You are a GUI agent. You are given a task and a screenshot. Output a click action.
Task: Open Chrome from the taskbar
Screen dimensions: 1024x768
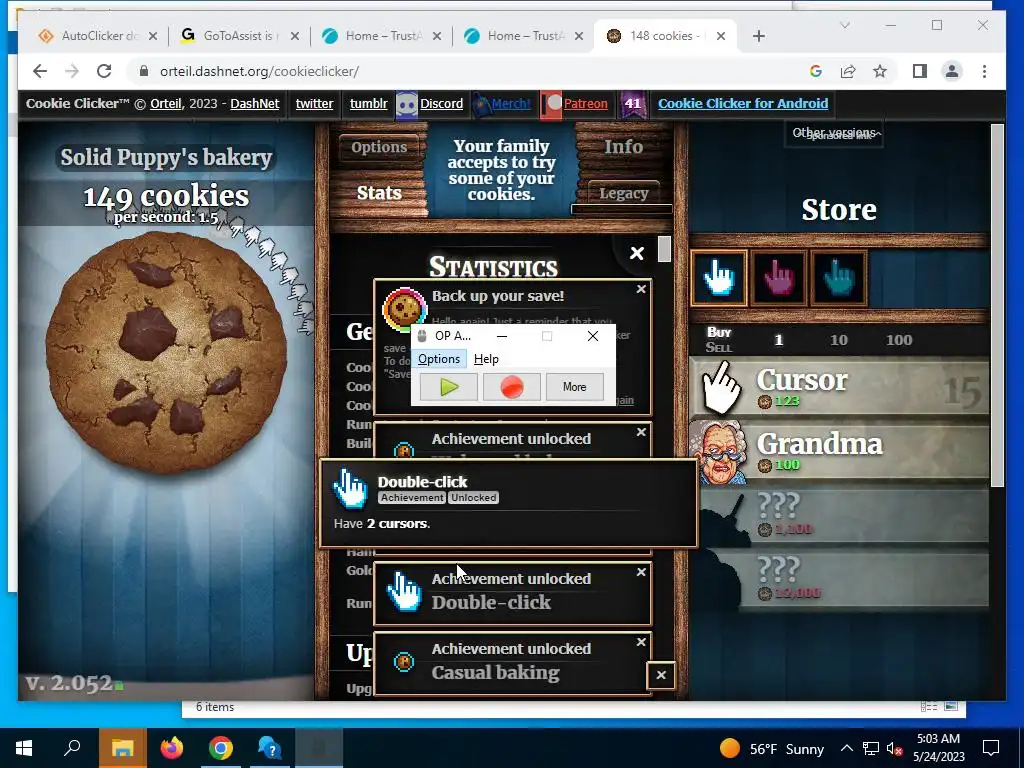click(221, 748)
